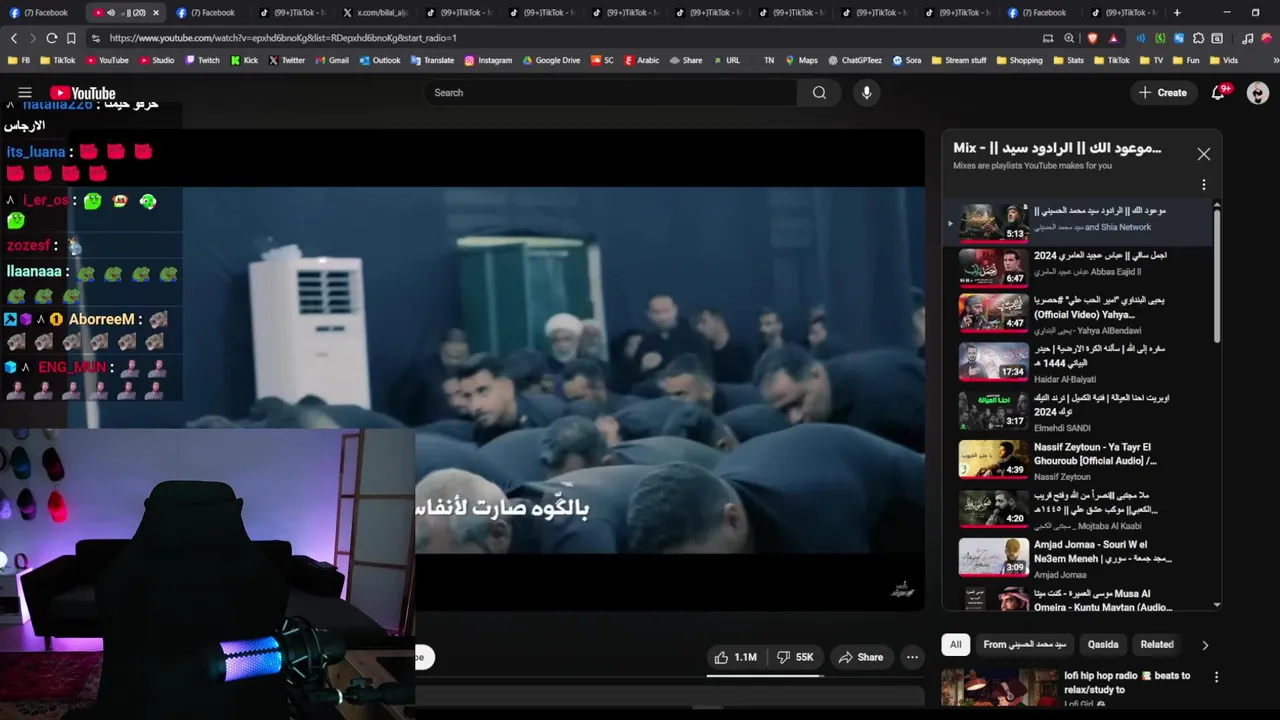
Task: Open the Gmail bookmark
Action: click(x=332, y=60)
